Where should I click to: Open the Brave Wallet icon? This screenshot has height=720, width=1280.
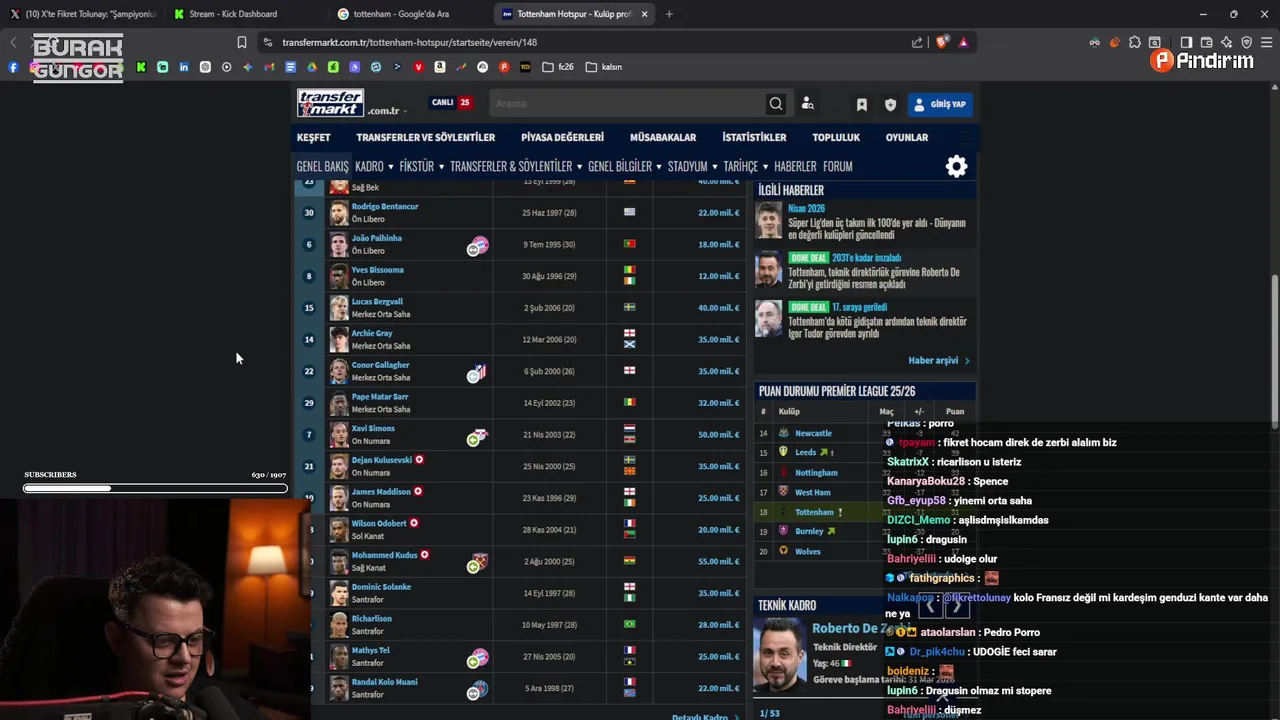1207,42
